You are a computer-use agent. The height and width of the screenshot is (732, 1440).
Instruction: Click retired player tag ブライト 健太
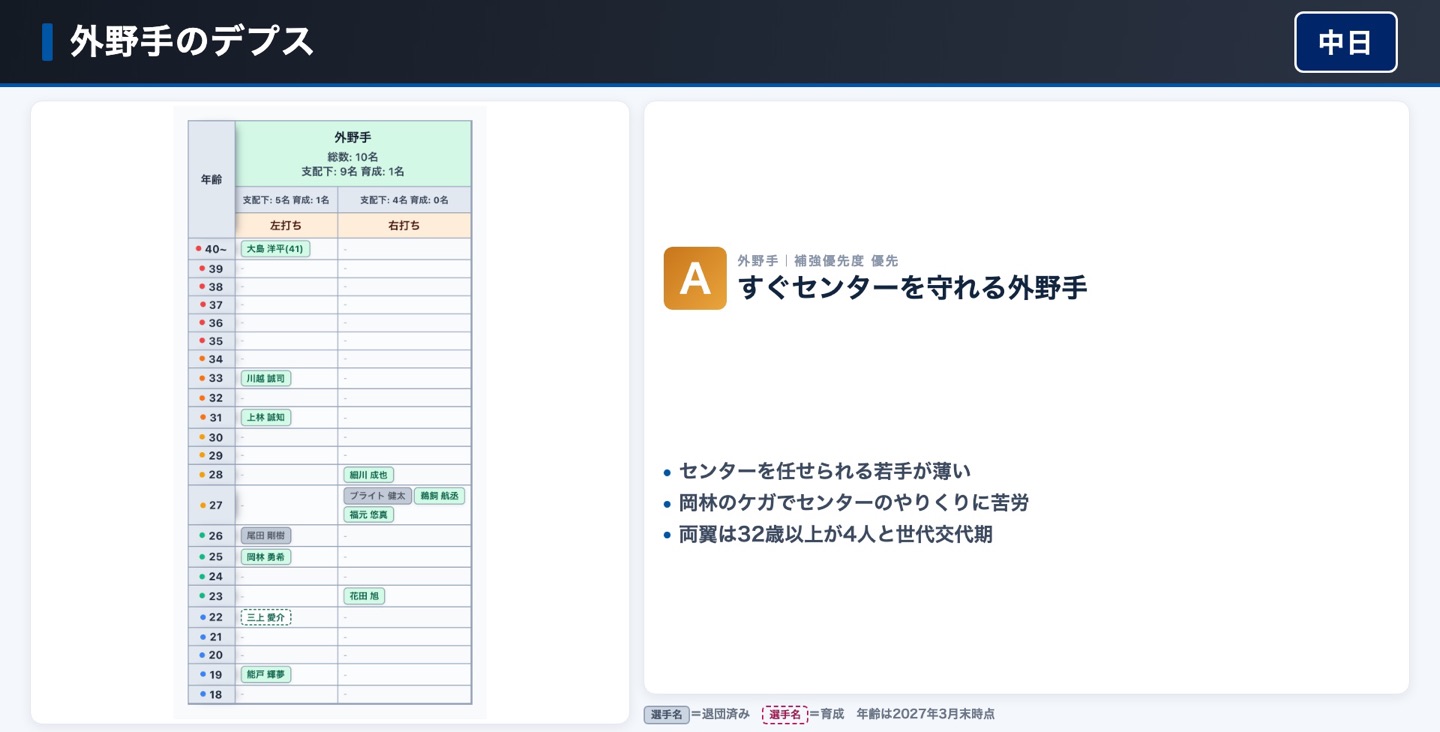[x=377, y=496]
